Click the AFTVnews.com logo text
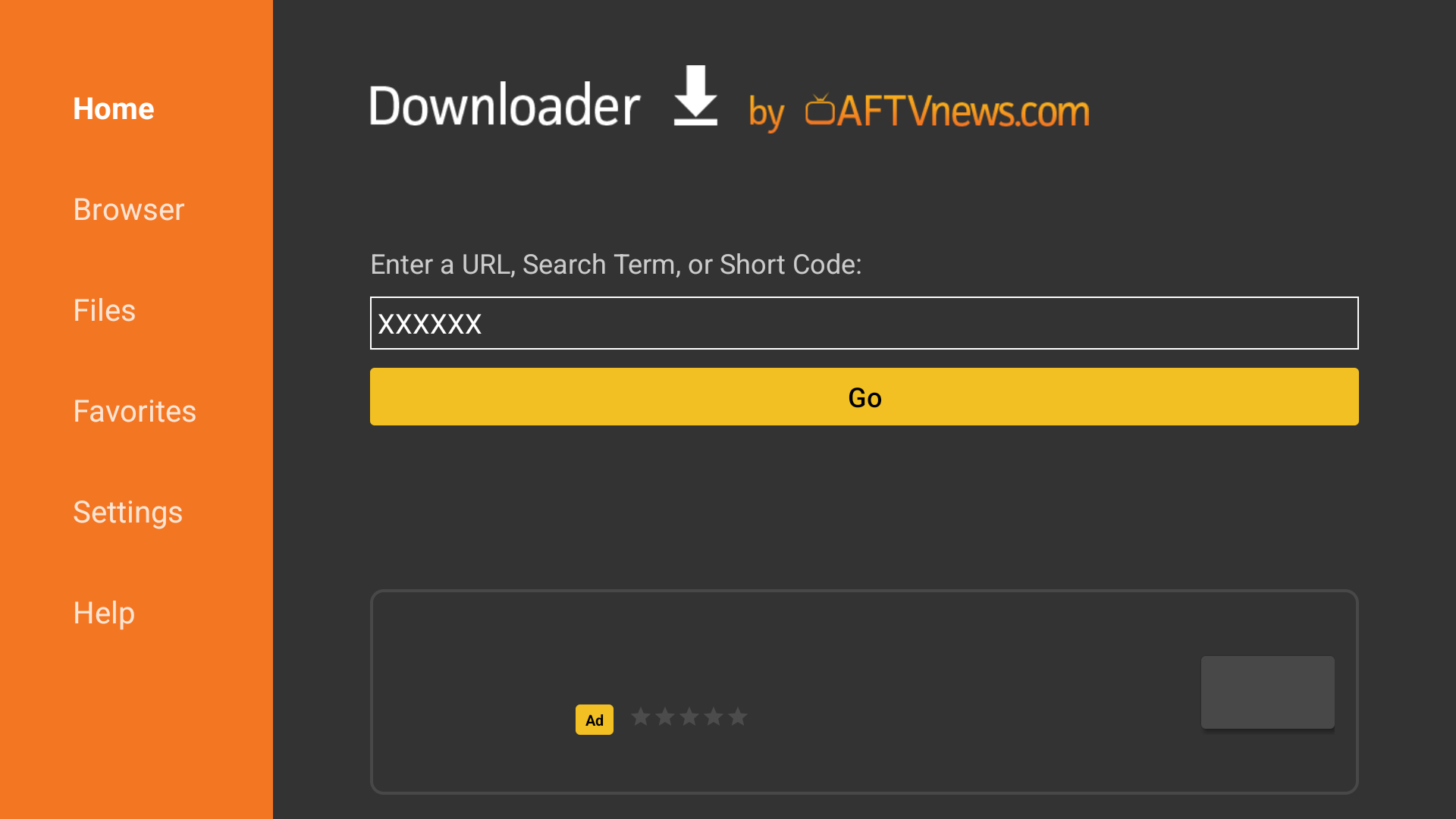 pyautogui.click(x=963, y=111)
